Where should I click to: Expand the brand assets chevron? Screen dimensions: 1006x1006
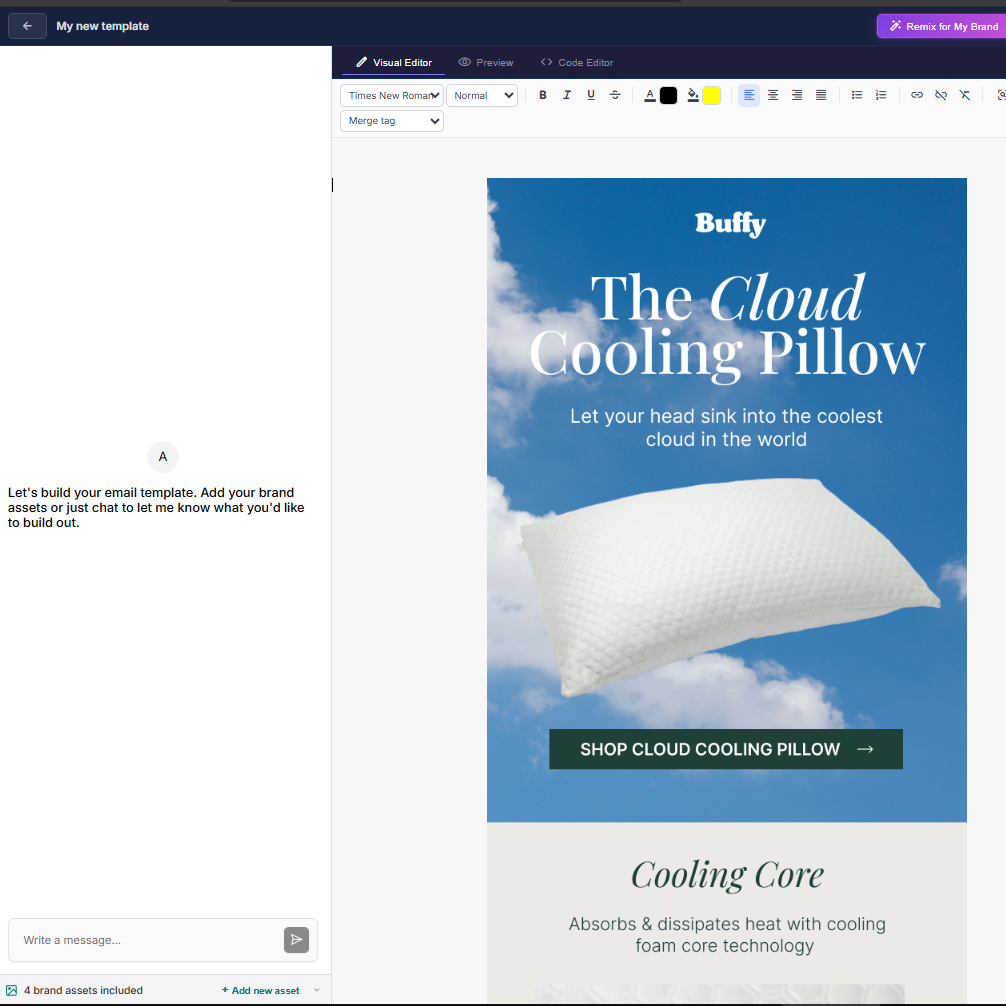(317, 990)
